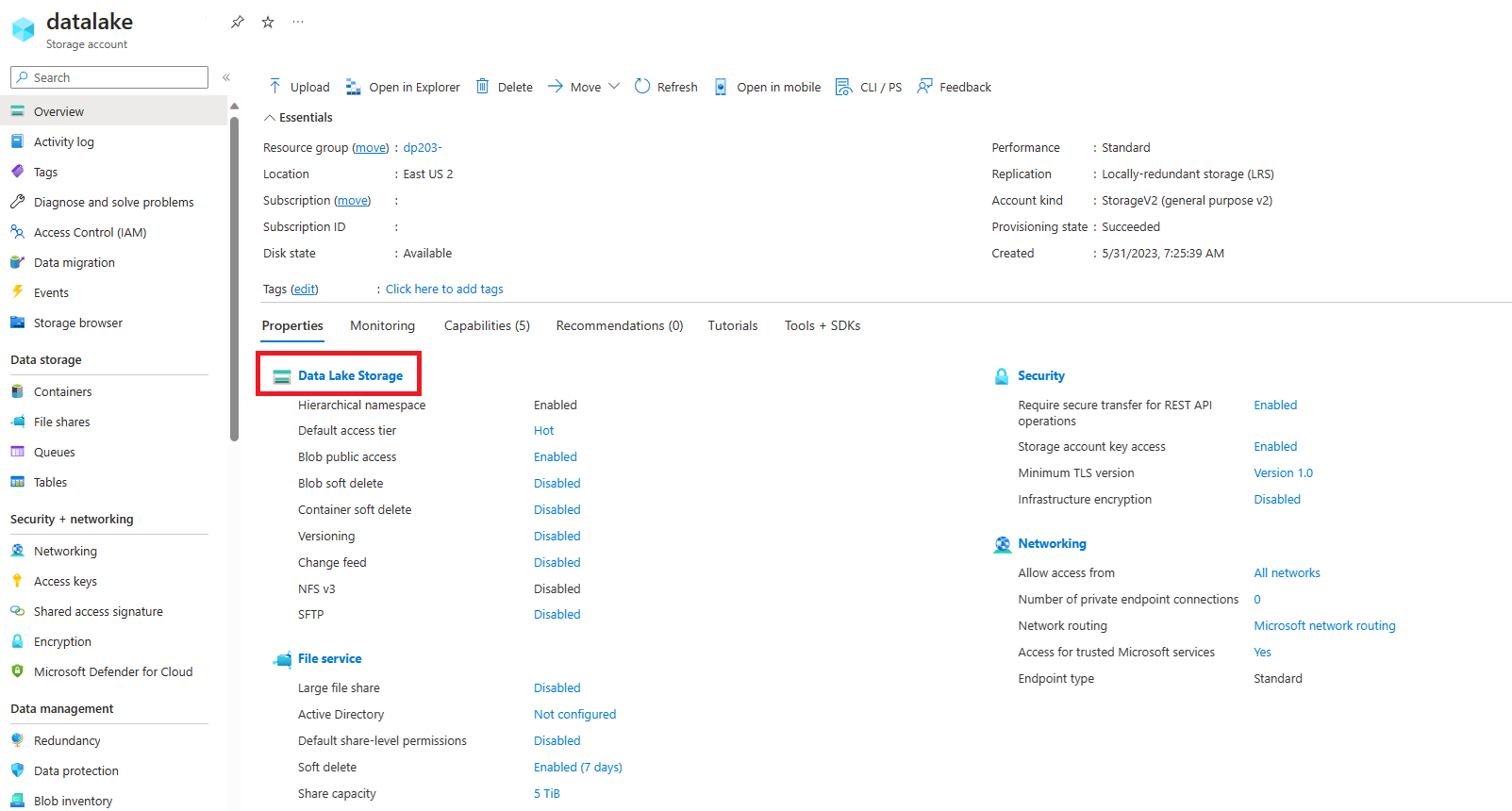The width and height of the screenshot is (1512, 811).
Task: Click the Hot default access tier value
Action: click(543, 431)
